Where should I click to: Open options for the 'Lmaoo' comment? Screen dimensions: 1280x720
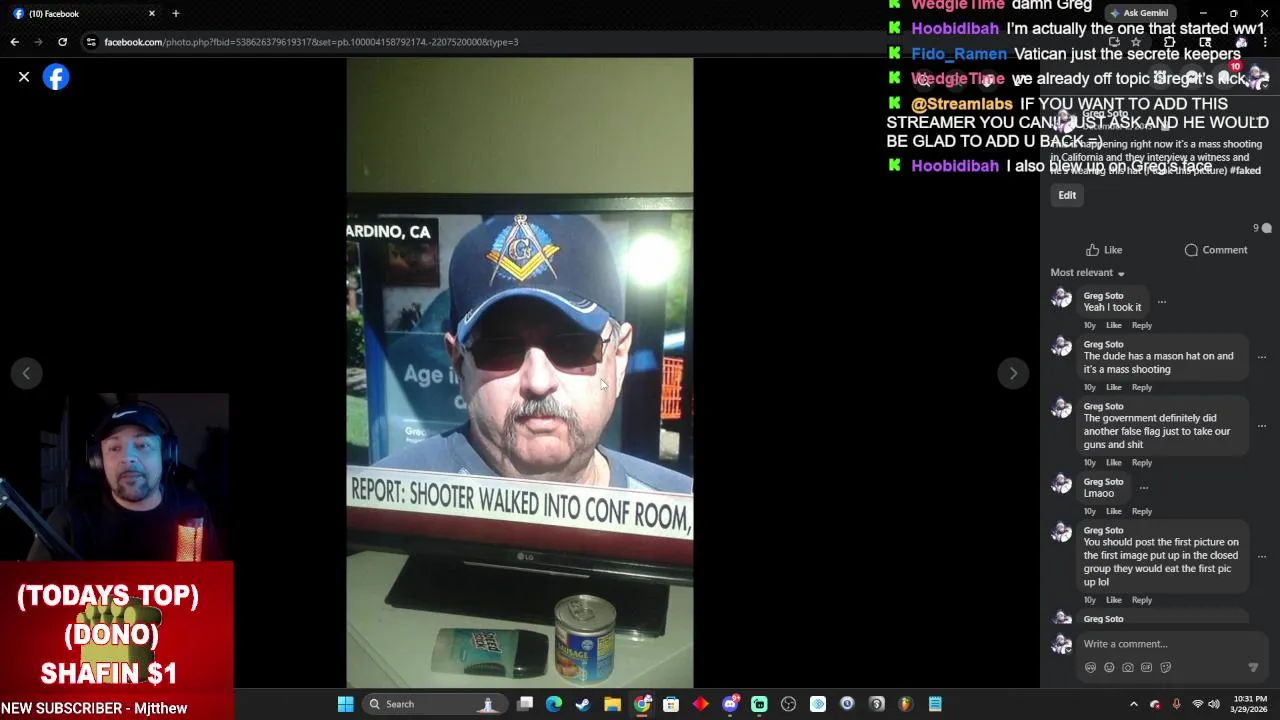click(x=1143, y=488)
